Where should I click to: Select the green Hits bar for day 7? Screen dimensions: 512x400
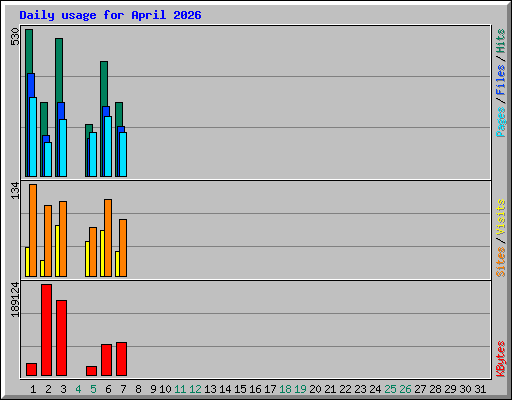[119, 114]
